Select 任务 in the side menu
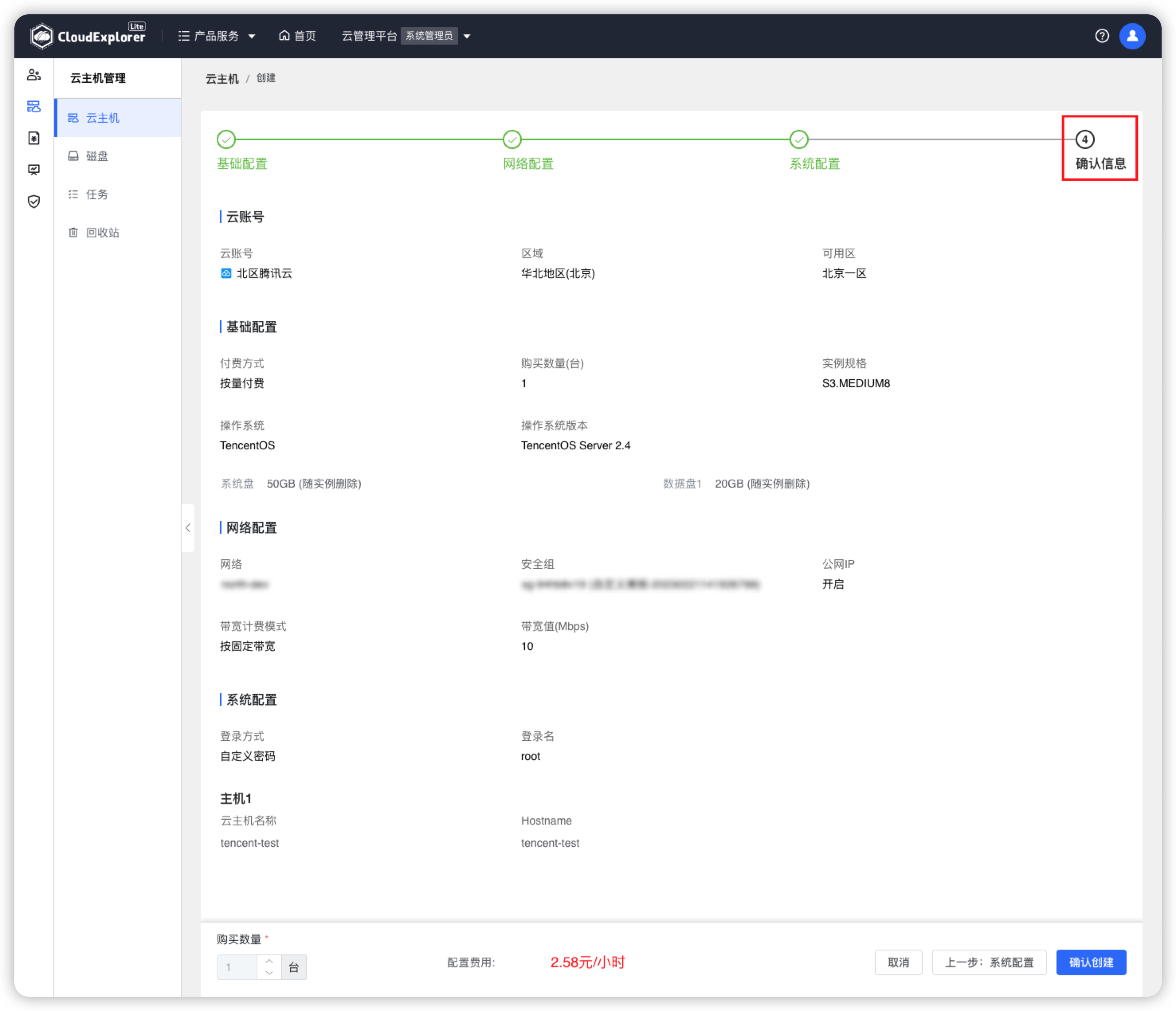Image resolution: width=1176 pixels, height=1011 pixels. tap(118, 194)
